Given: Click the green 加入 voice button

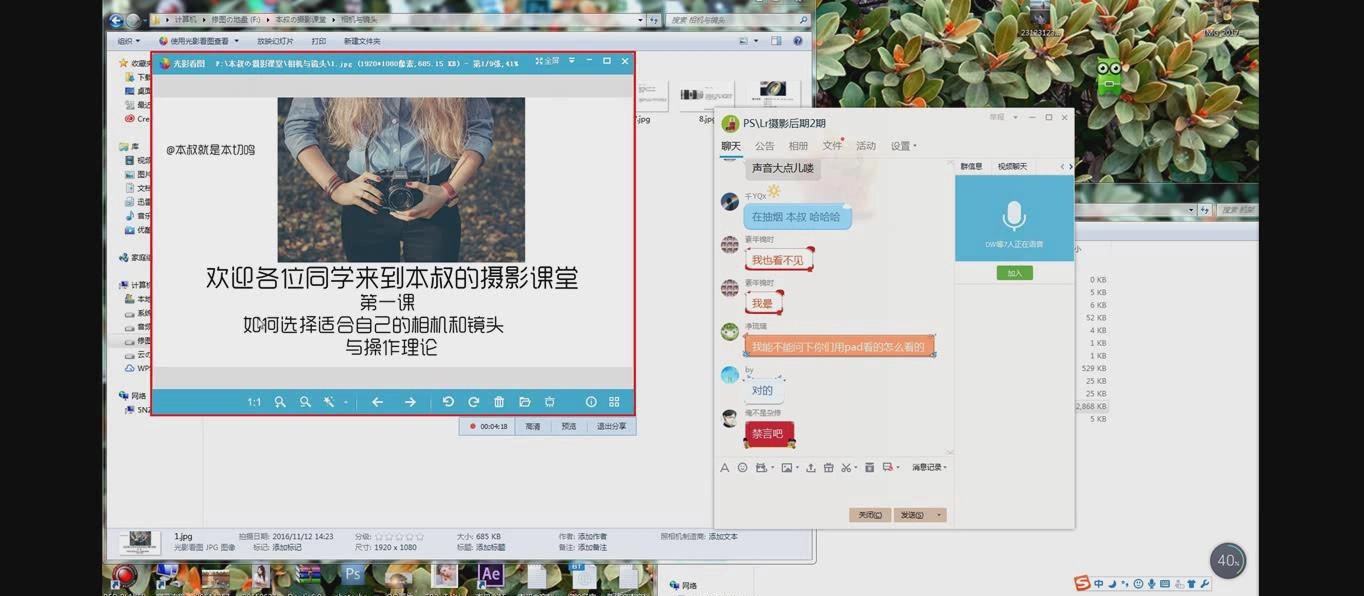Looking at the screenshot, I should tap(1014, 273).
